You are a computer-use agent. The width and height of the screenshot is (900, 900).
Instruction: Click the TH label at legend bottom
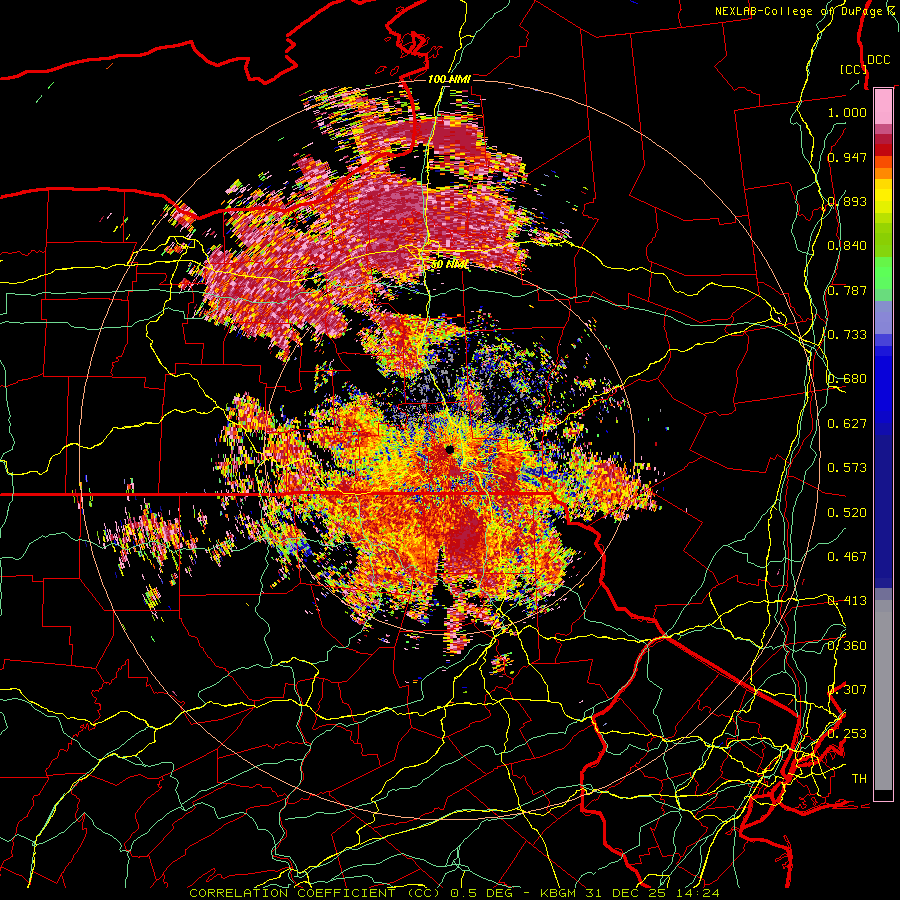[859, 778]
